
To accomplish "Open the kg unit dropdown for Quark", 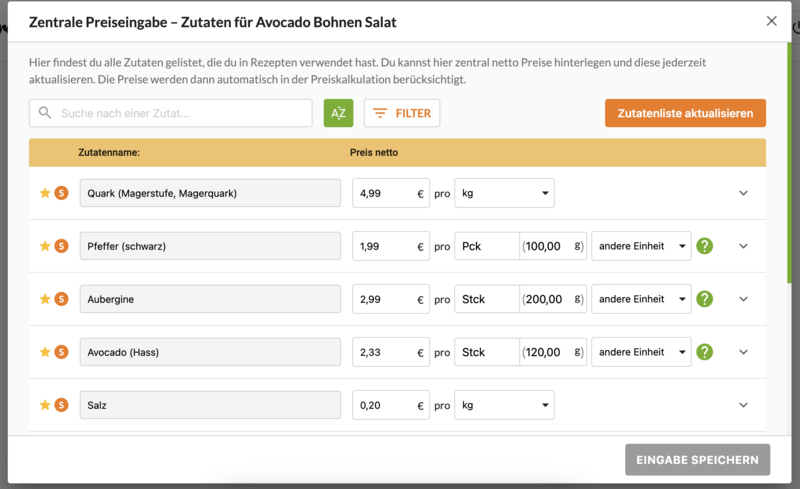I will tap(504, 193).
